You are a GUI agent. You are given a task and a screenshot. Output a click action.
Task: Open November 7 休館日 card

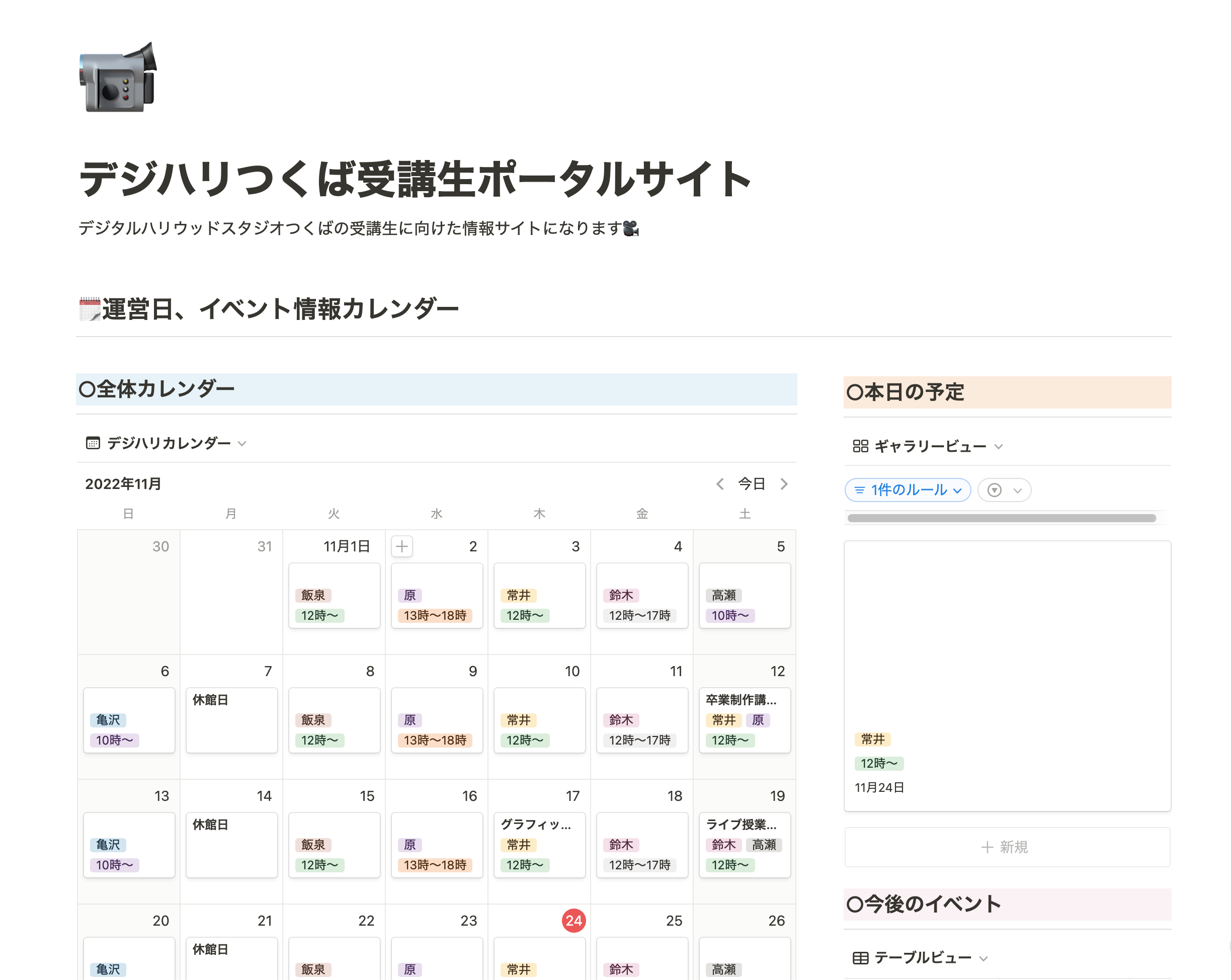(x=232, y=720)
